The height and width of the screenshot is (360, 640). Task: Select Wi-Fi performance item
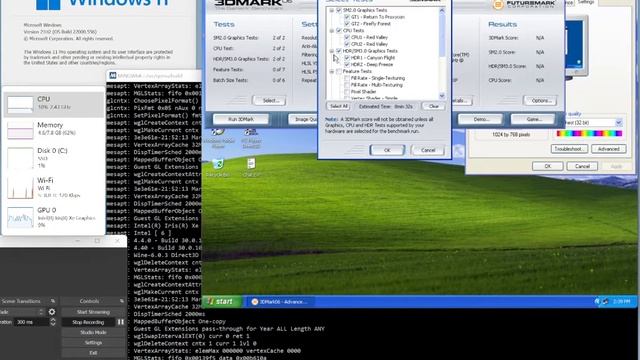pyautogui.click(x=53, y=187)
